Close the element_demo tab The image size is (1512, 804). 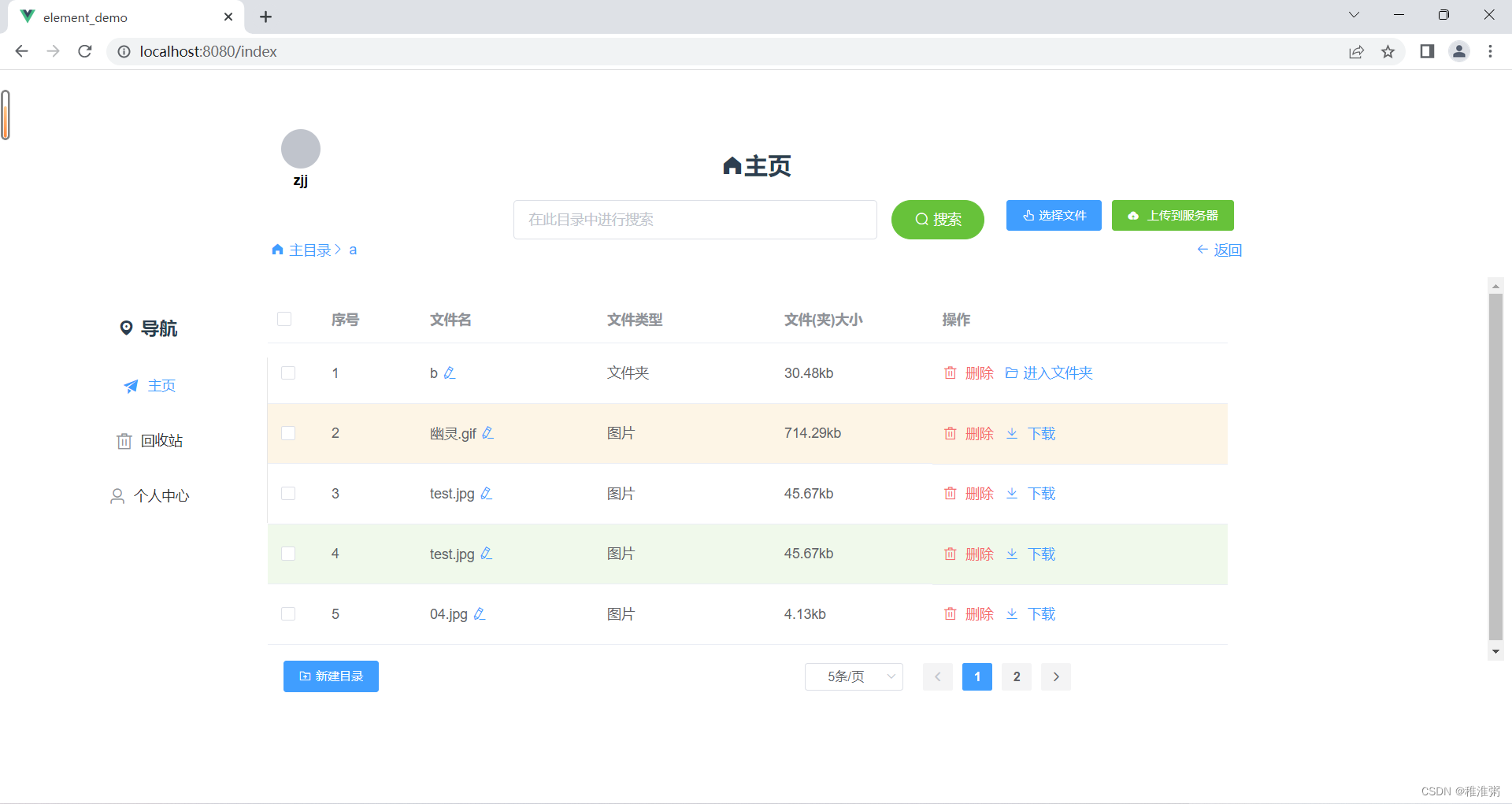click(x=228, y=17)
